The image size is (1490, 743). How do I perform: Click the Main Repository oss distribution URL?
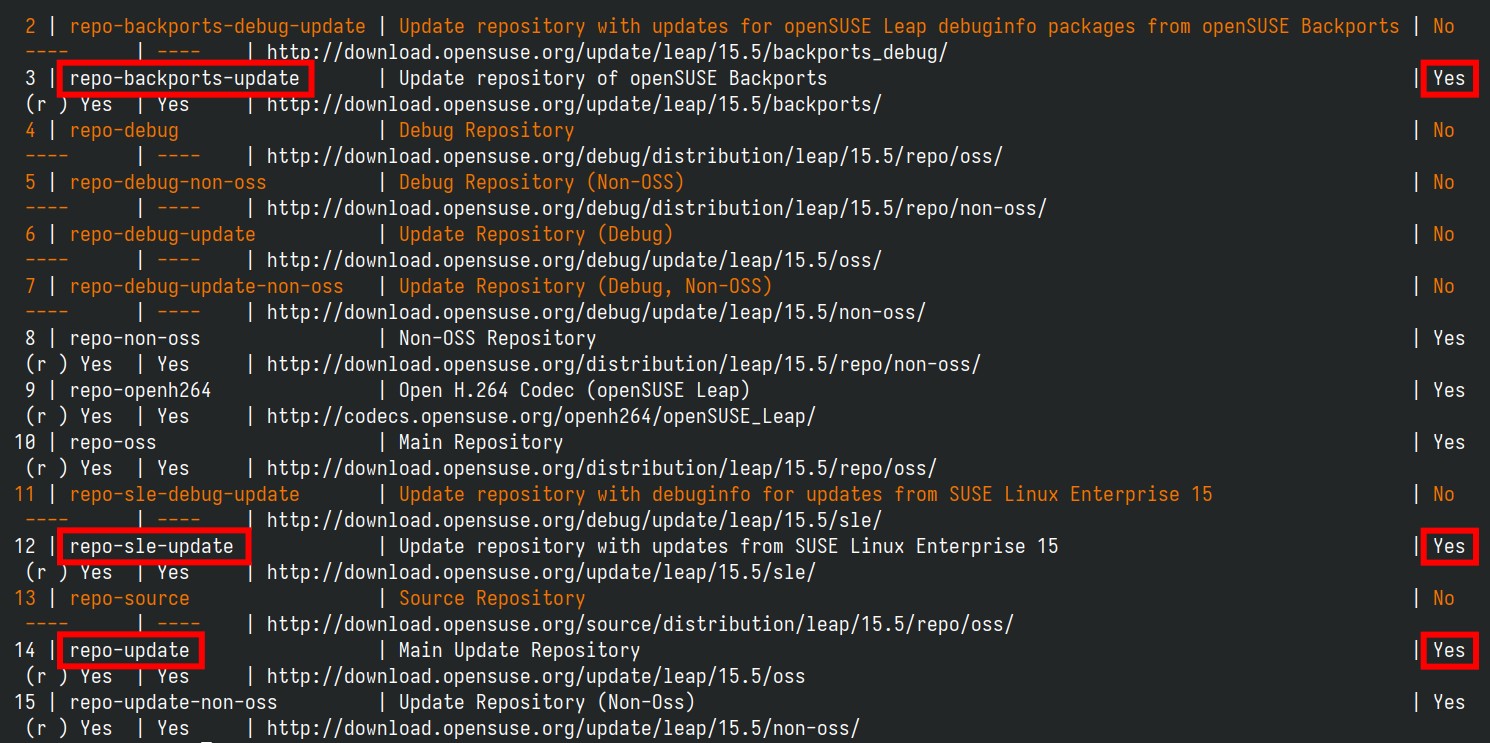click(x=602, y=468)
